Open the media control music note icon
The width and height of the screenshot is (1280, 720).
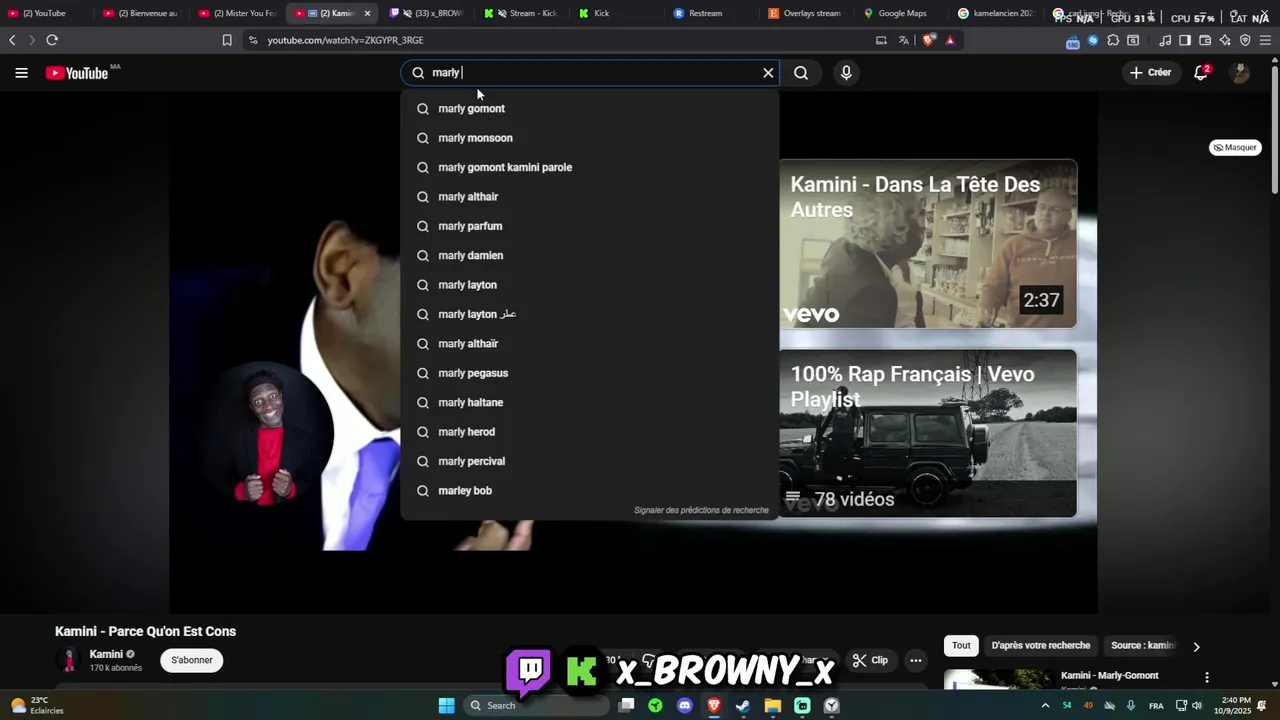(x=1165, y=40)
